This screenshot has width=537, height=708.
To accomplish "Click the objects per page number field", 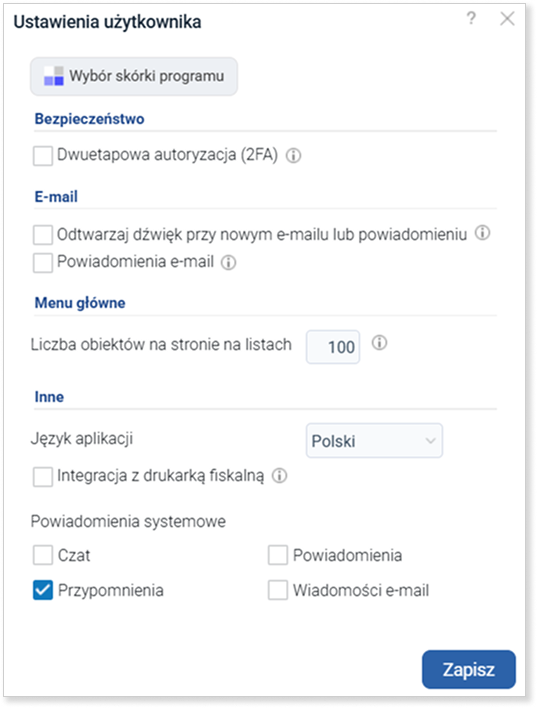I will tap(333, 347).
